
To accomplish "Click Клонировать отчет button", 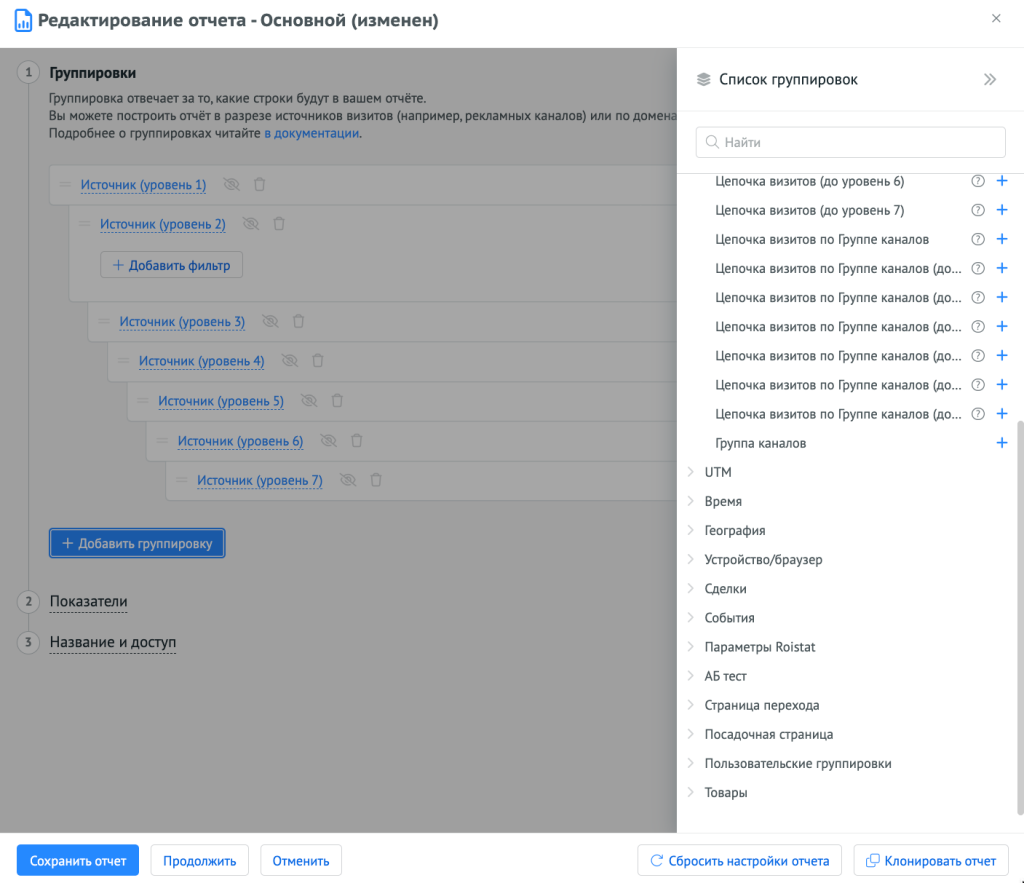I will click(931, 861).
